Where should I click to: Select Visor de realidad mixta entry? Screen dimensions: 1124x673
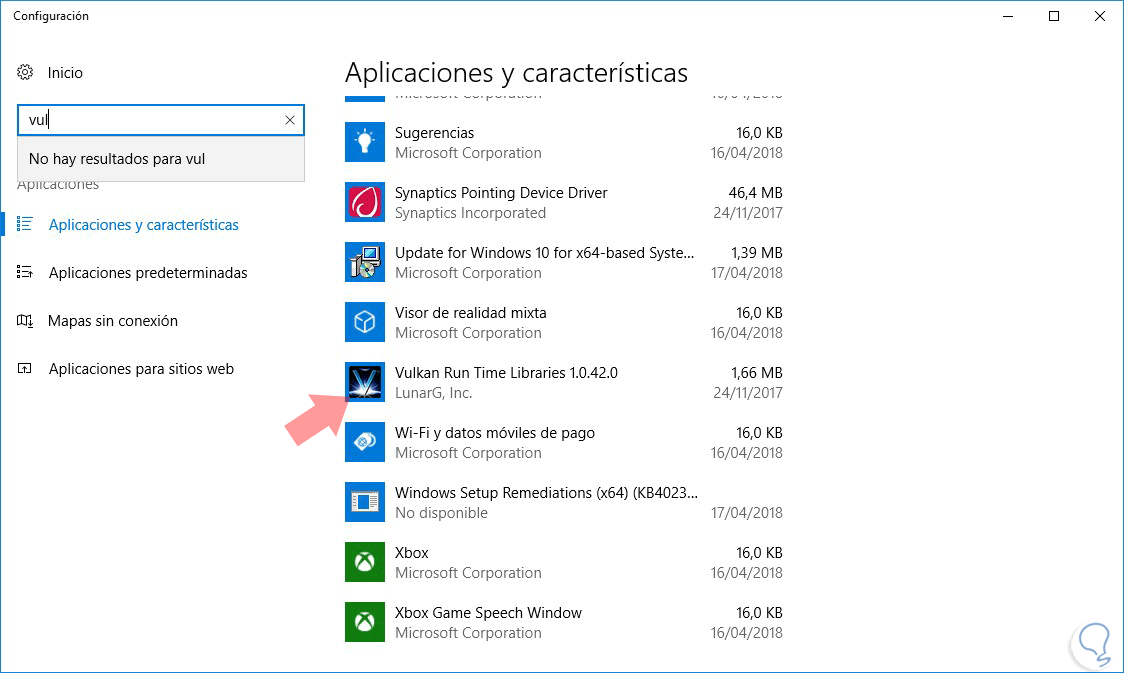[470, 312]
